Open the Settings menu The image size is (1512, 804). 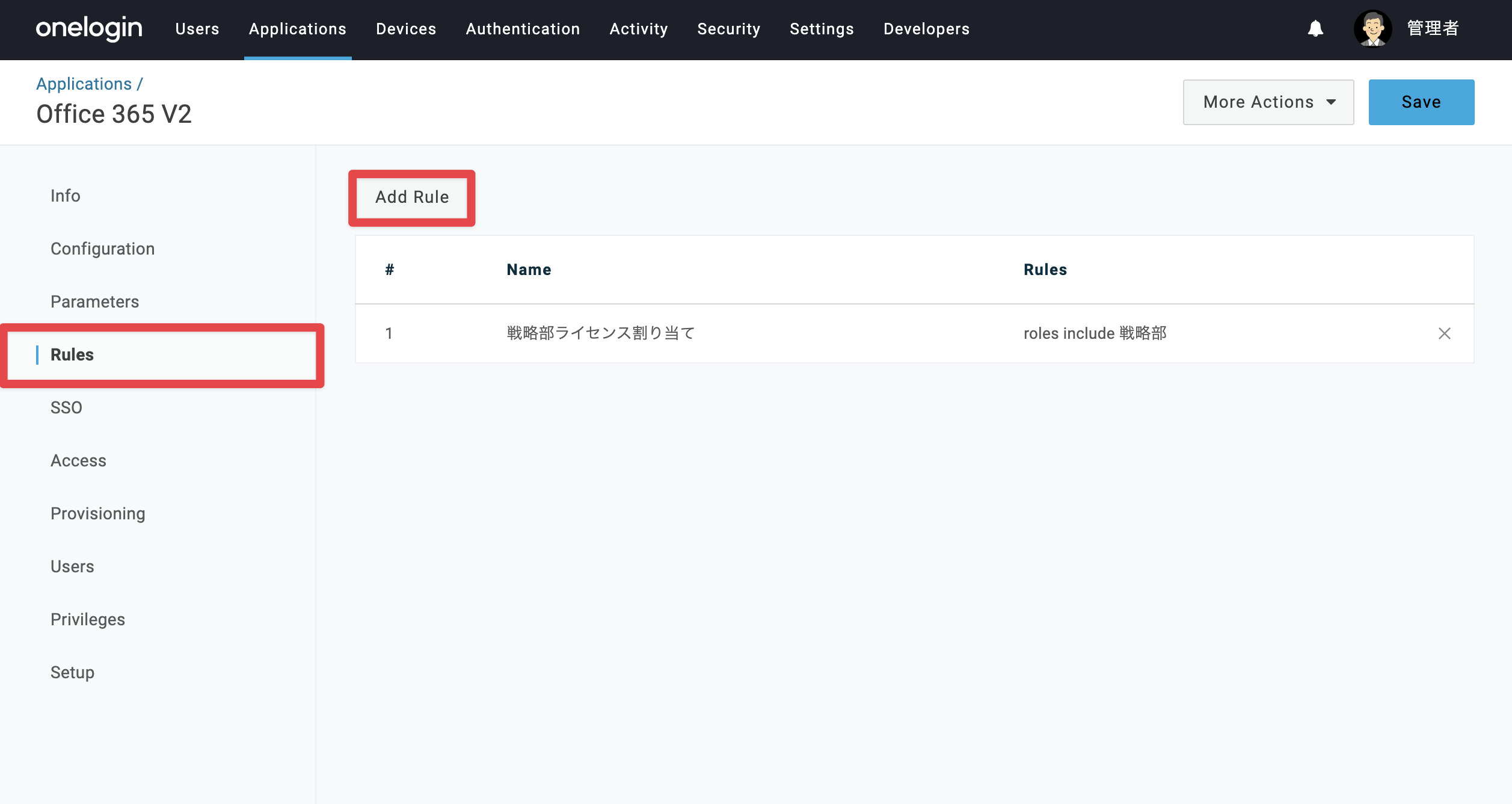[822, 29]
